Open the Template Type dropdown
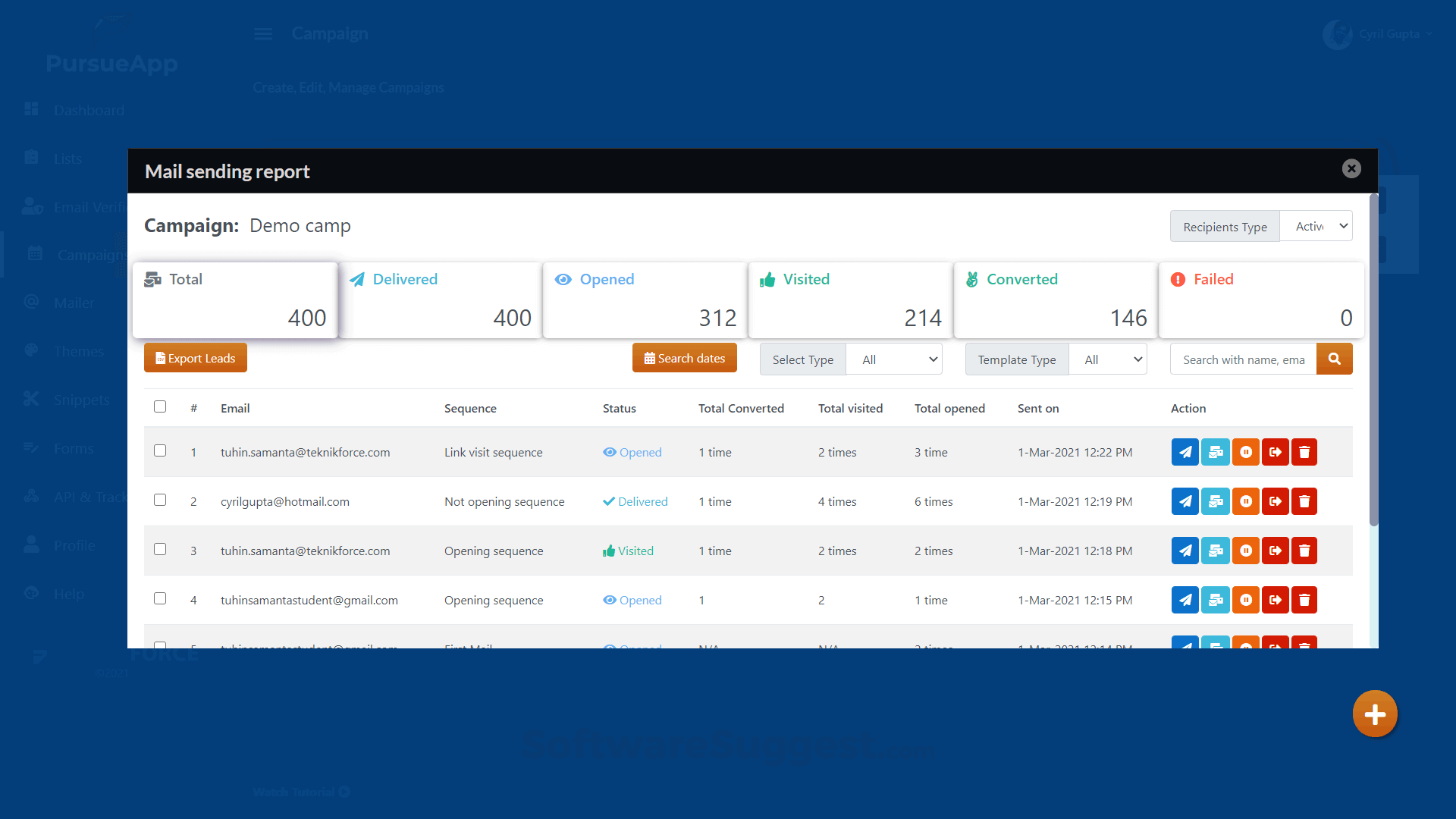Viewport: 1456px width, 819px height. (1108, 359)
